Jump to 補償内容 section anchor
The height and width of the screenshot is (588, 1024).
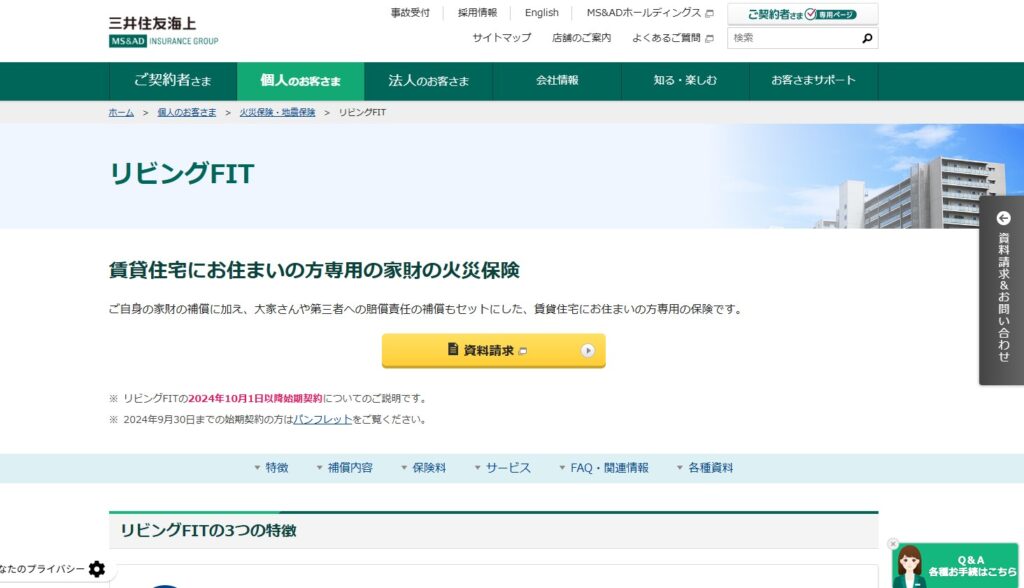click(x=343, y=468)
